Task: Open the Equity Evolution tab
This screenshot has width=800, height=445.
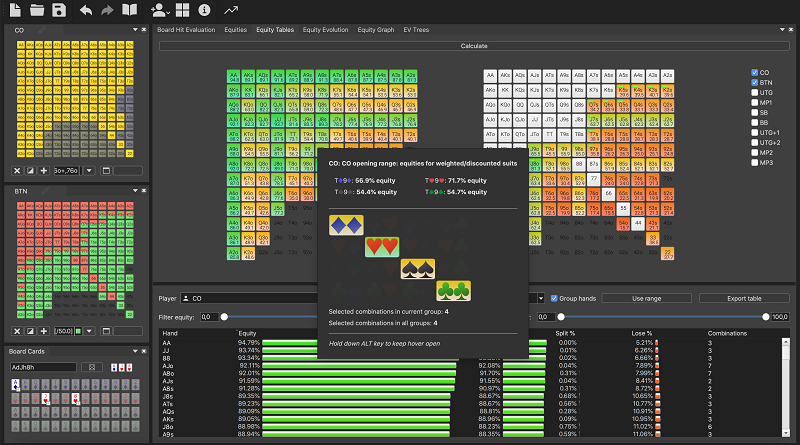Action: point(326,30)
